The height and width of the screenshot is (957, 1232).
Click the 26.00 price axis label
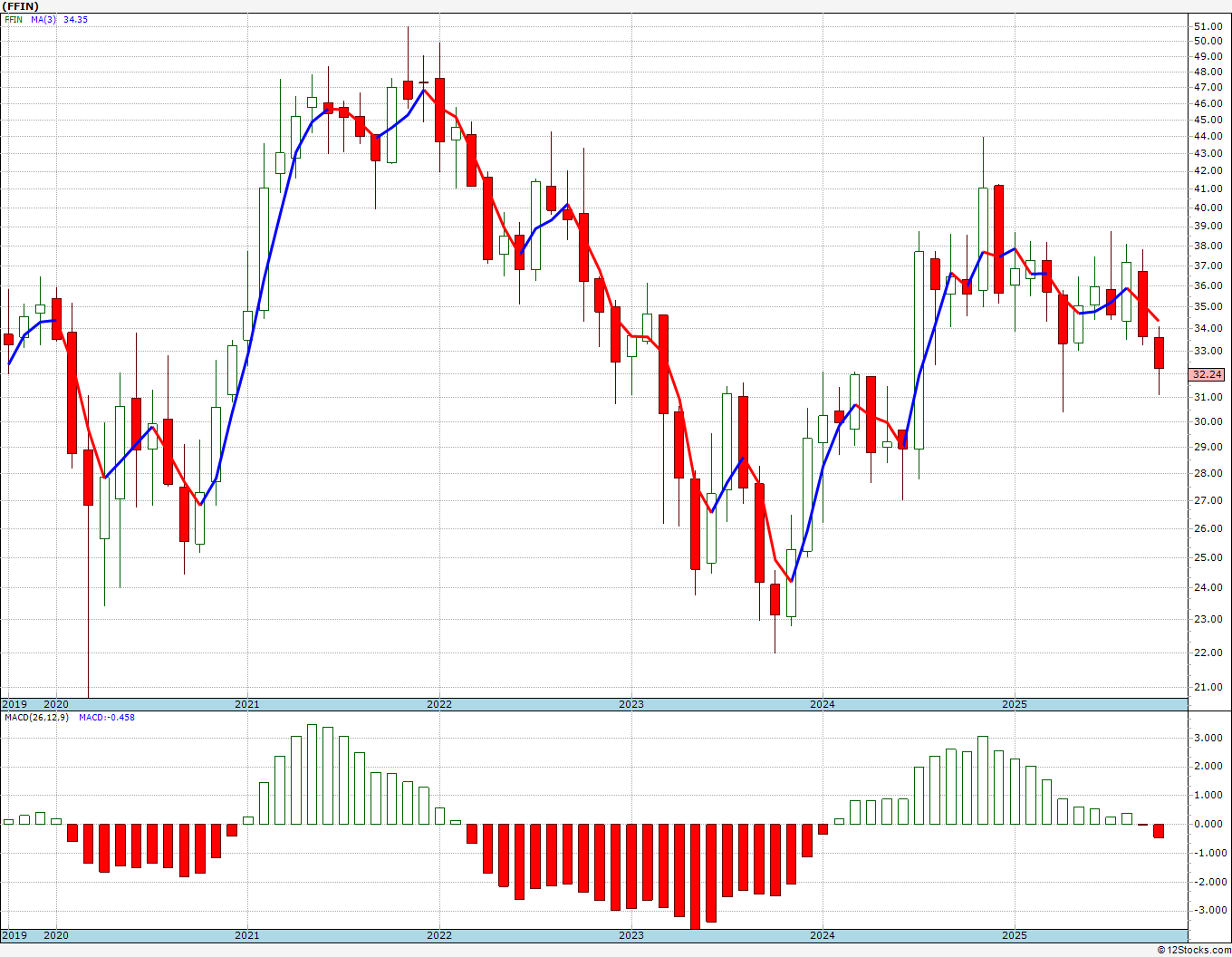pyautogui.click(x=1208, y=528)
